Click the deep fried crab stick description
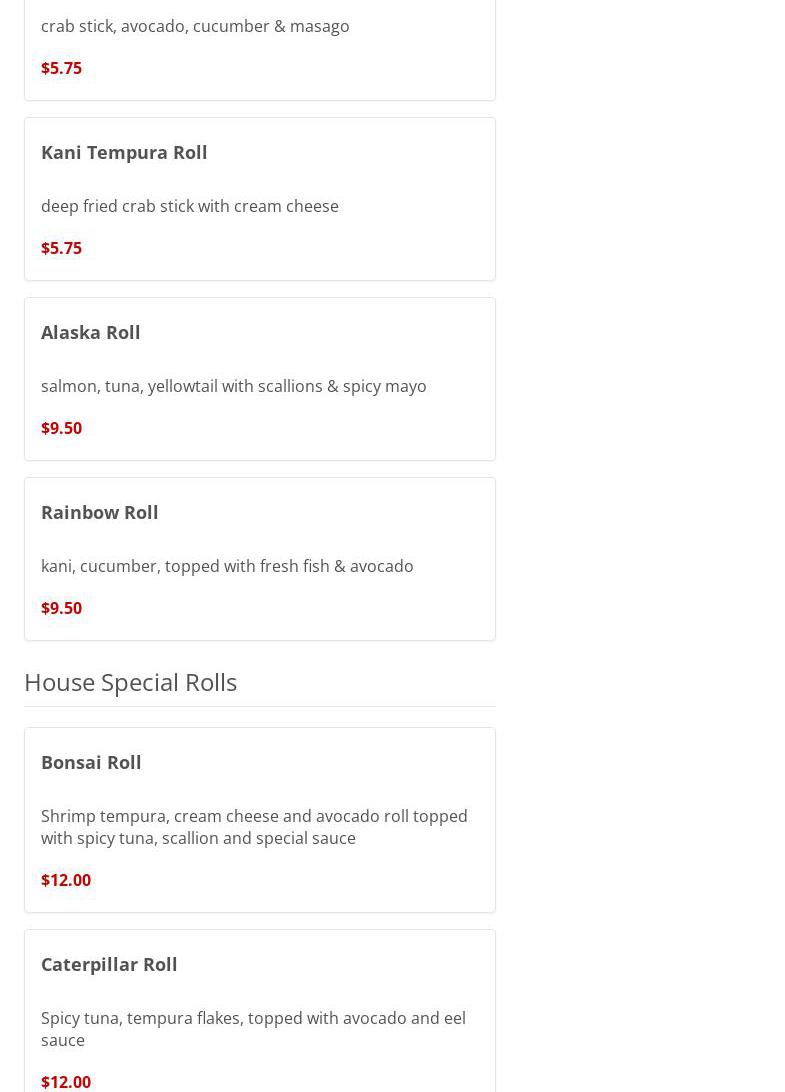The width and height of the screenshot is (785, 1092). click(190, 206)
